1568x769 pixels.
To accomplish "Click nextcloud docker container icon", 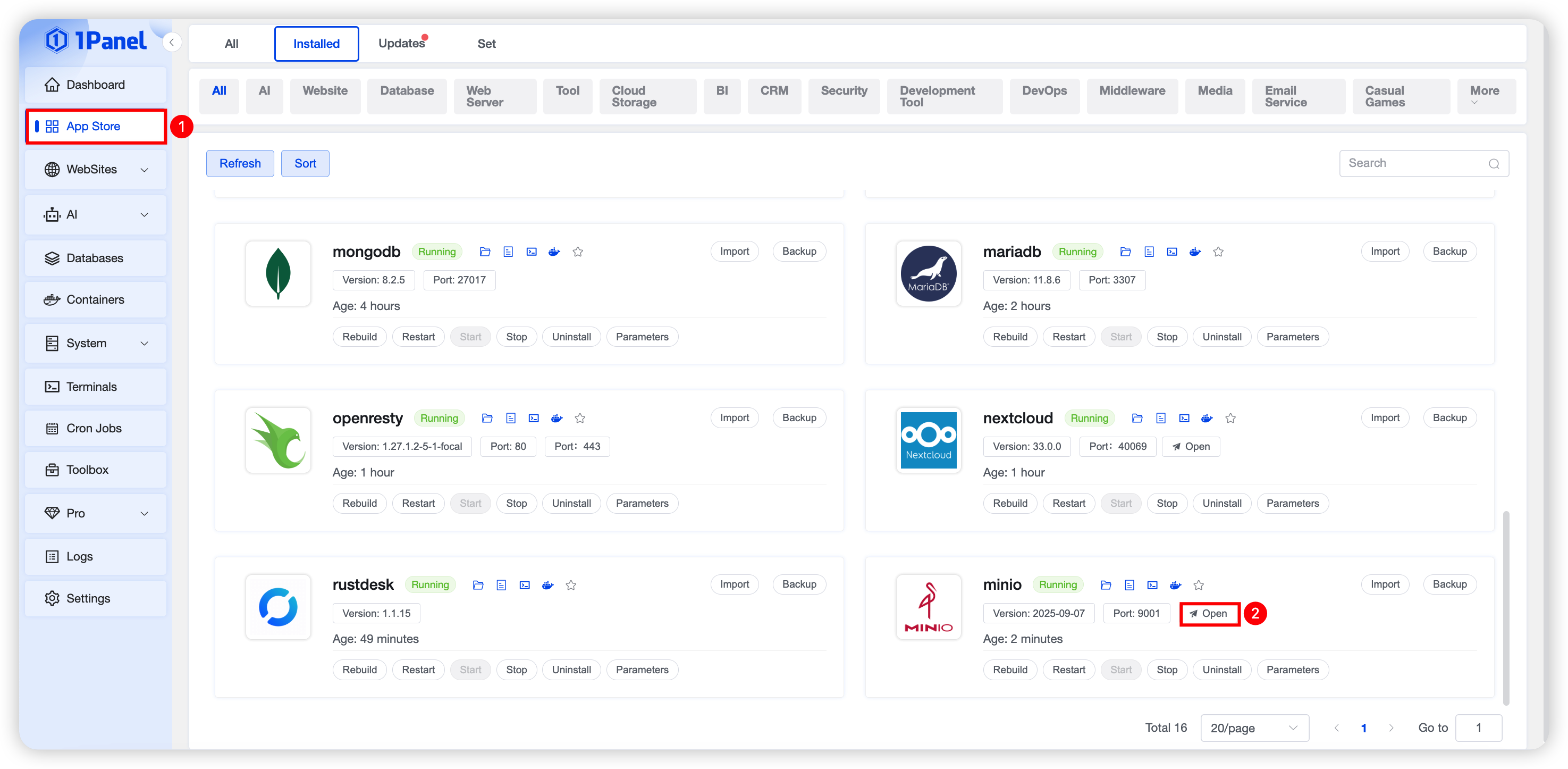I will pyautogui.click(x=1207, y=419).
